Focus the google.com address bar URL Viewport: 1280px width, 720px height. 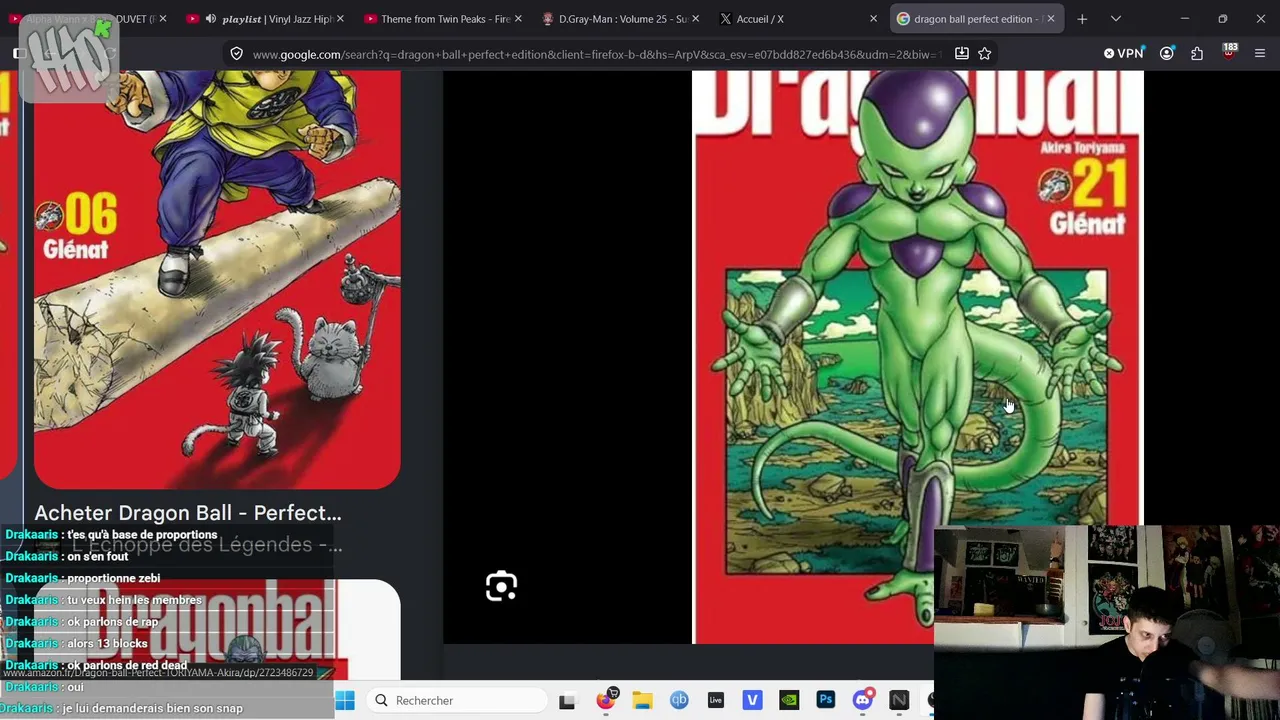(595, 54)
